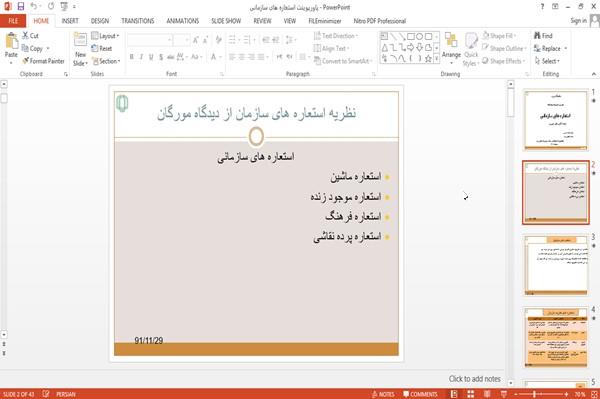600x399 pixels.
Task: Switch to the ANIMATIONS tab
Action: (x=183, y=21)
